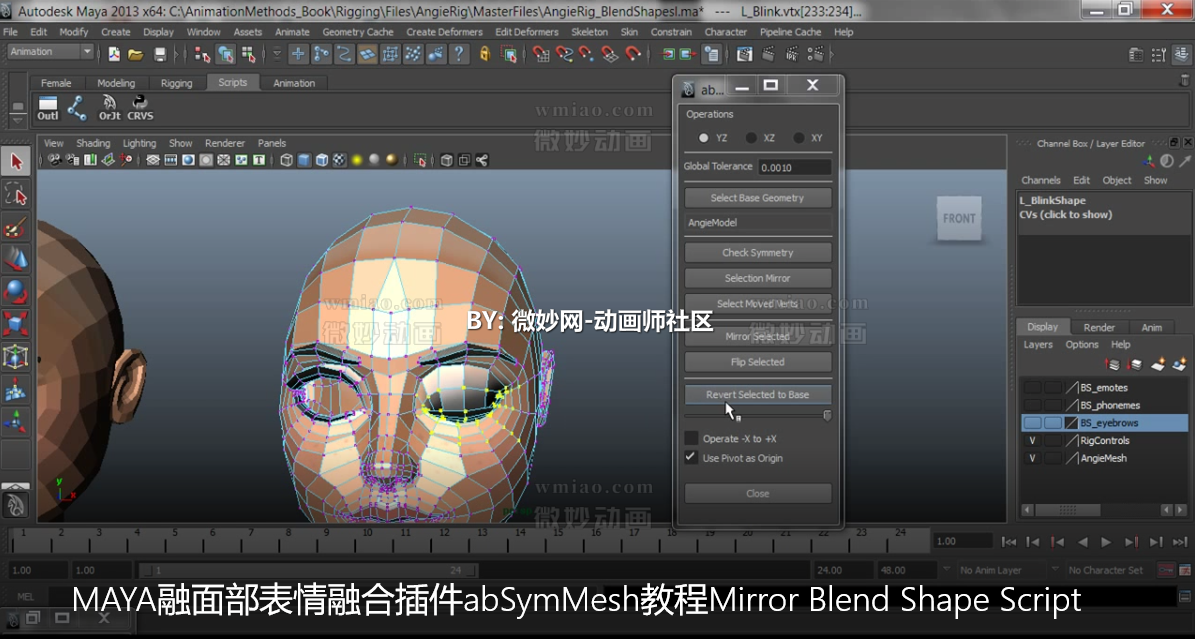The image size is (1195, 639).
Task: Click the revert amount slider in abSymMesh
Action: [758, 416]
